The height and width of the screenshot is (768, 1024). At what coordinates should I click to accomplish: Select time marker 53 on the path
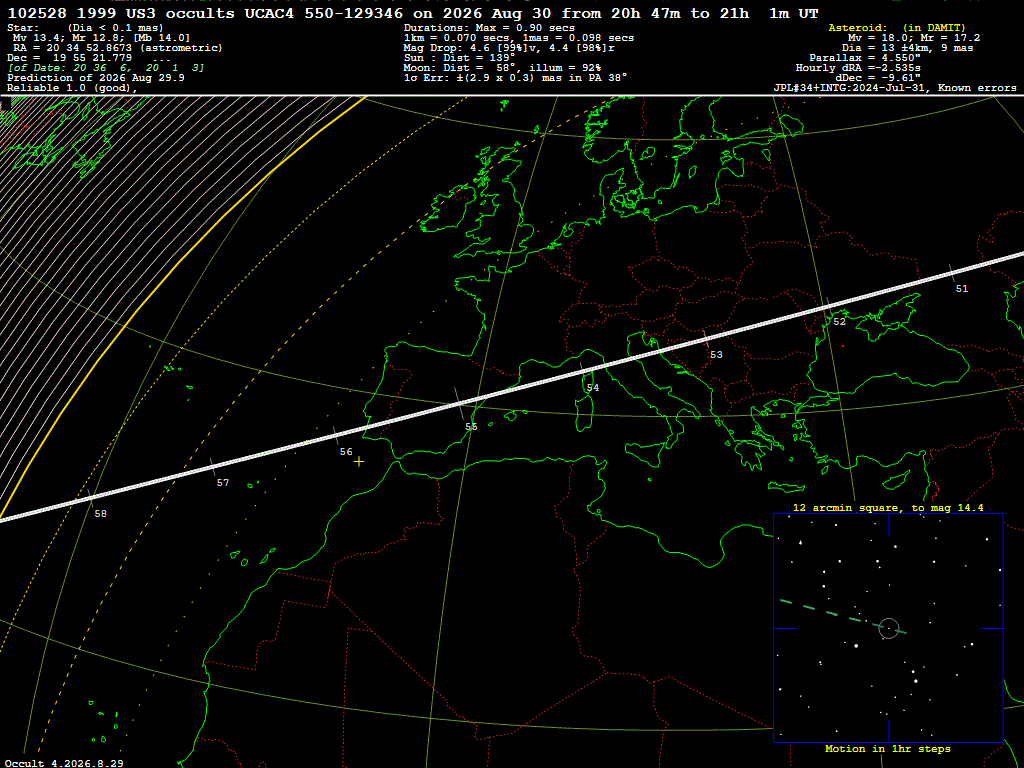[x=716, y=355]
